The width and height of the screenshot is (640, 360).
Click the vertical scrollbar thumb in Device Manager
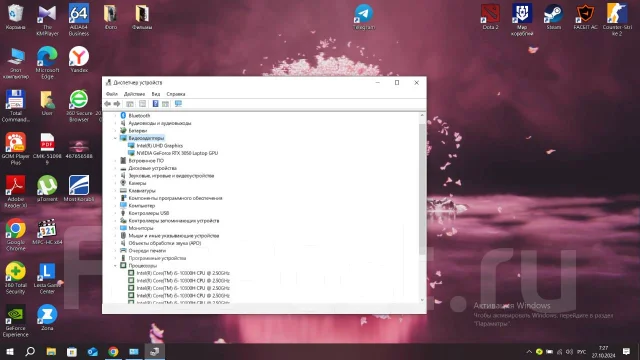pos(422,188)
